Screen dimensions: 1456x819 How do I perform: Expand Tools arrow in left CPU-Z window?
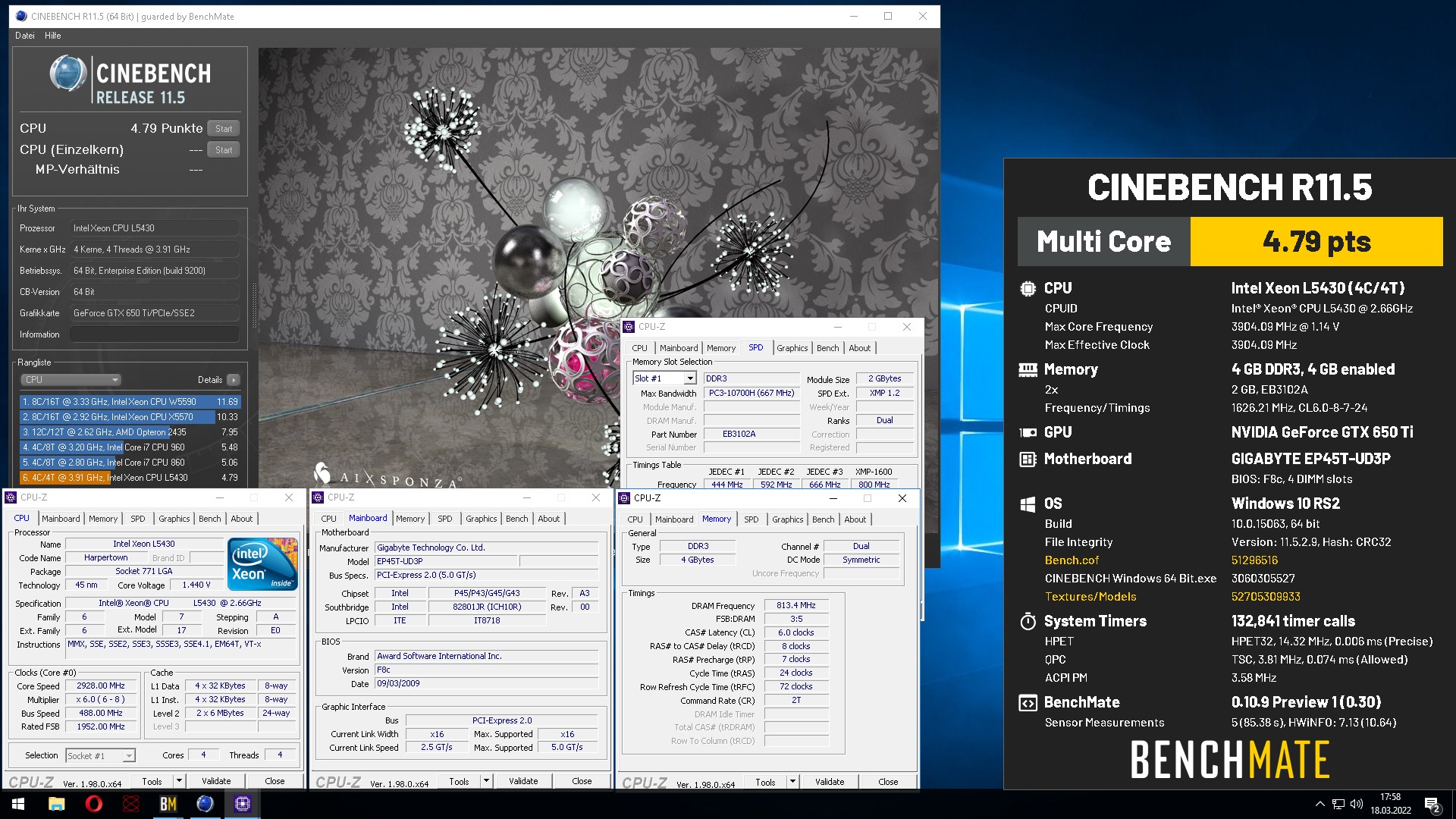click(x=179, y=781)
